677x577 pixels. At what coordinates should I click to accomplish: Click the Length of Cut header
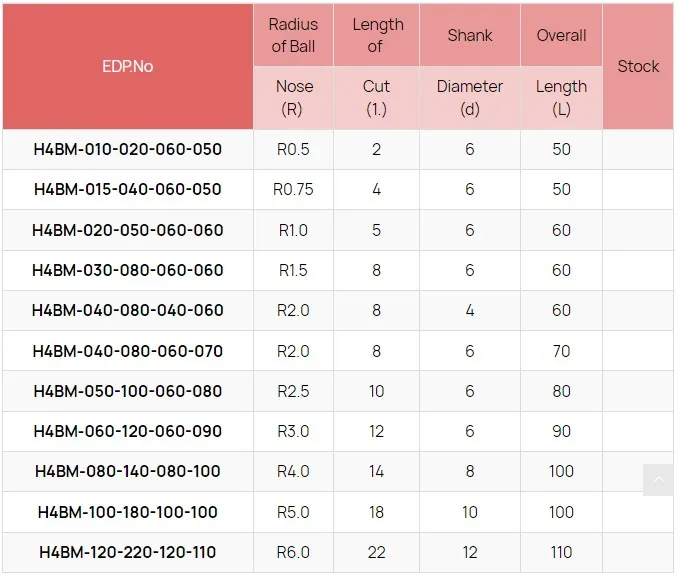click(x=377, y=67)
